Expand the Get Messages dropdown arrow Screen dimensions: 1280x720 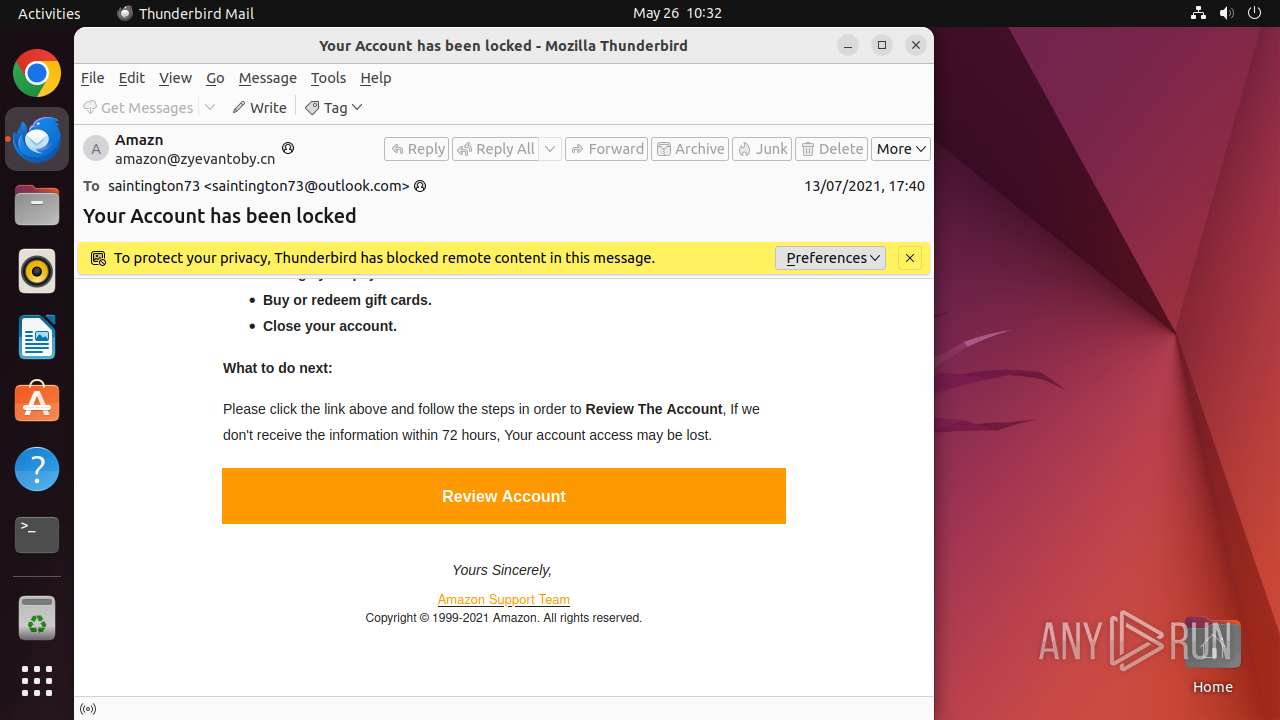[210, 107]
